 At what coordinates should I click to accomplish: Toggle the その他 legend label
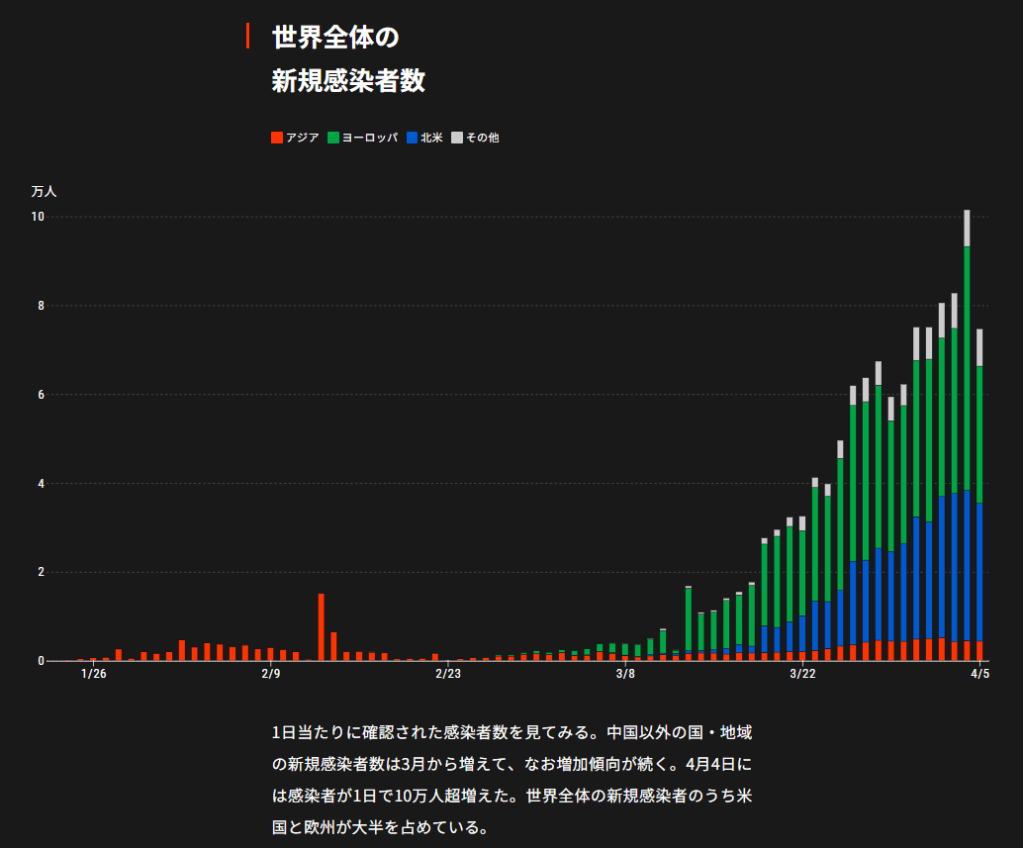482,138
